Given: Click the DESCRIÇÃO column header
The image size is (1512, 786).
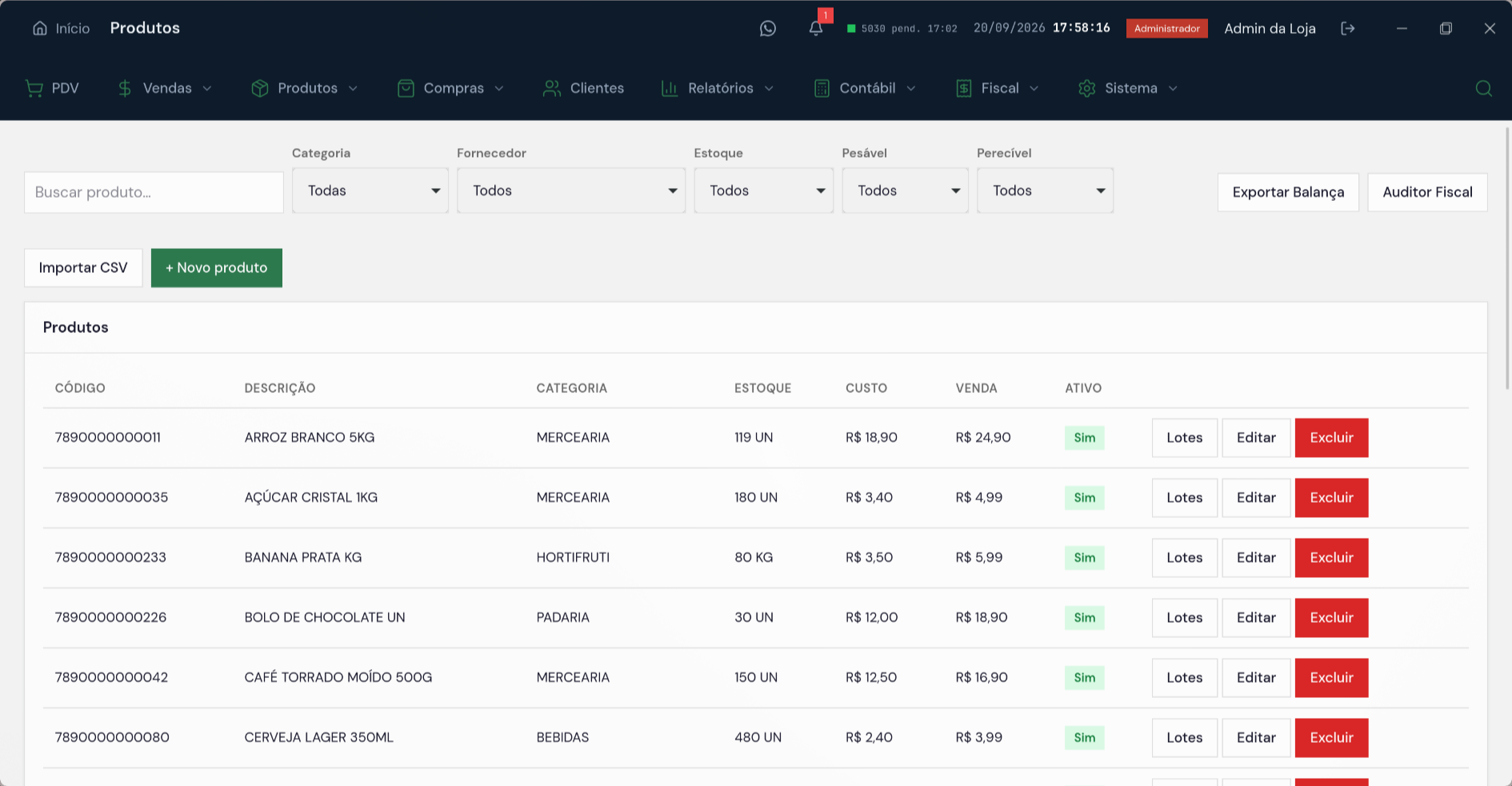Looking at the screenshot, I should coord(280,388).
